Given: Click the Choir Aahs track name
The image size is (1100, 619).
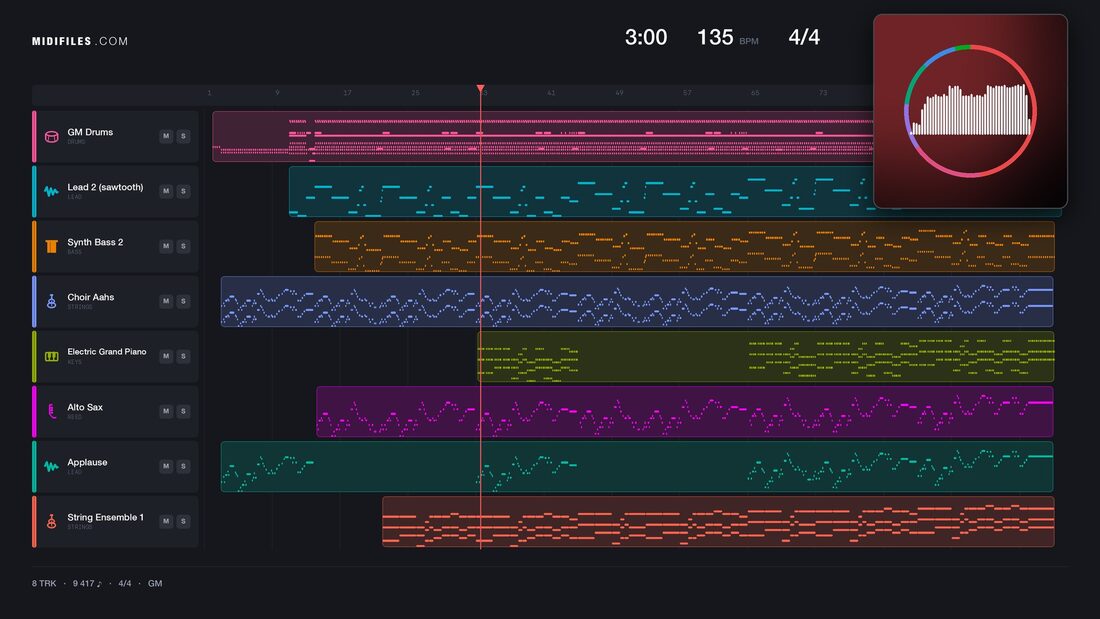Looking at the screenshot, I should pos(90,297).
